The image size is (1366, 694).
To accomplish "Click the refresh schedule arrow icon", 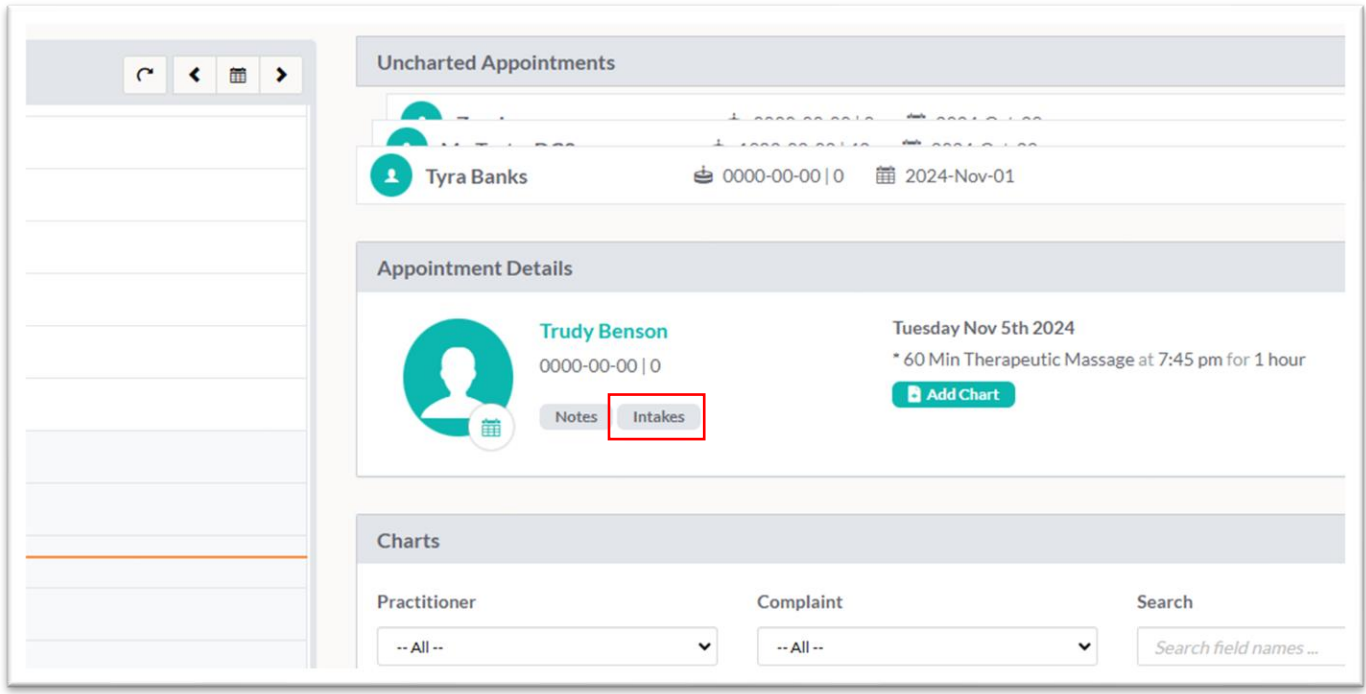I will coord(146,75).
